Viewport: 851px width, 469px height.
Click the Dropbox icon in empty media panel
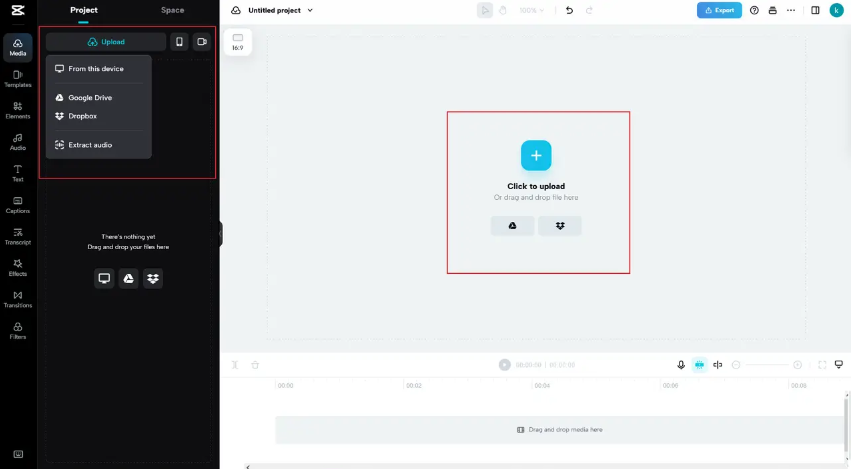click(x=153, y=278)
